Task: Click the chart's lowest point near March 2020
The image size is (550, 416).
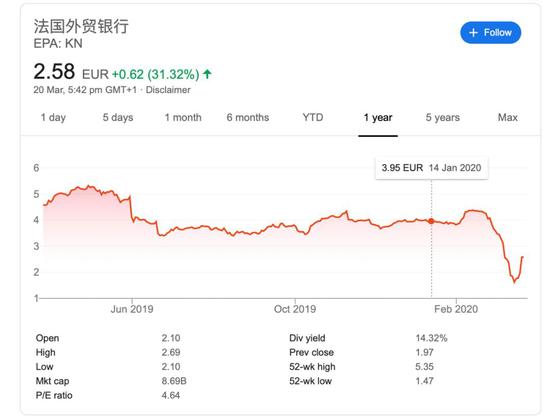Action: (x=515, y=282)
